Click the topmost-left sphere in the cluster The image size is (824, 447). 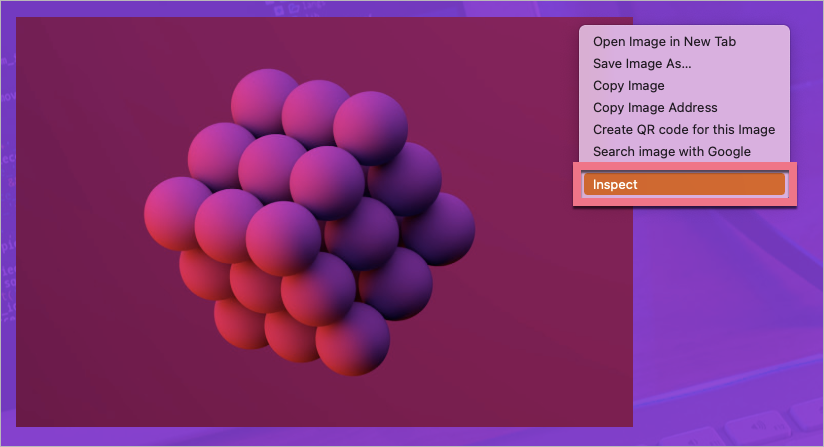264,102
